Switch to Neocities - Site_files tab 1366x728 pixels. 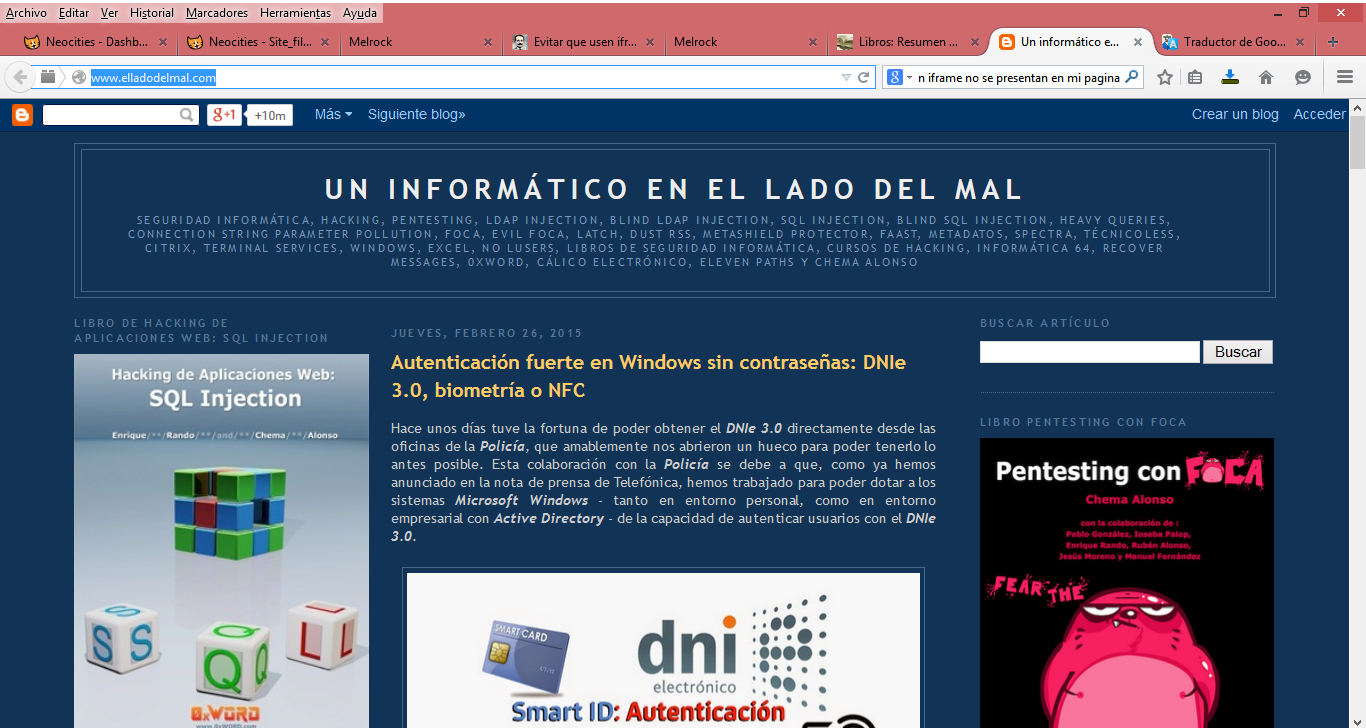click(259, 42)
